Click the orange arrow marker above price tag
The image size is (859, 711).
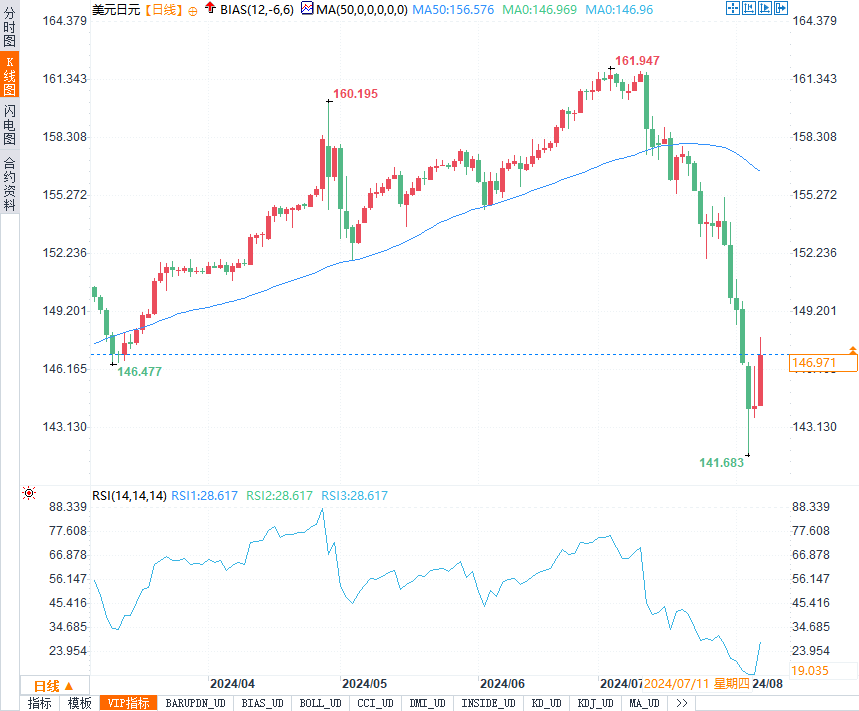coord(852,349)
